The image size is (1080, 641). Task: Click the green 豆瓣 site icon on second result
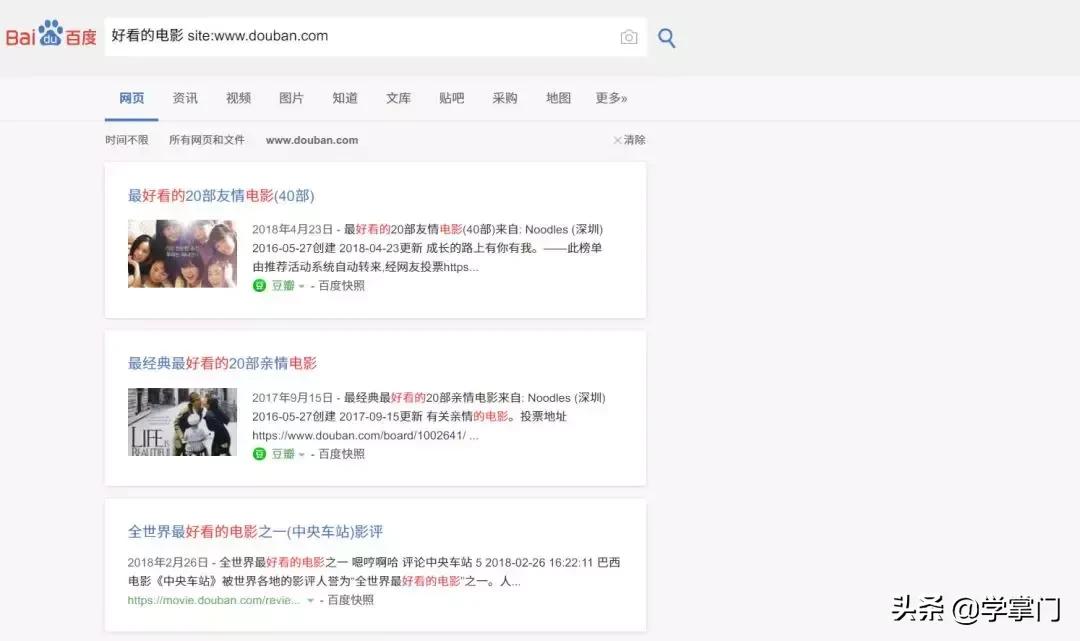coord(261,453)
